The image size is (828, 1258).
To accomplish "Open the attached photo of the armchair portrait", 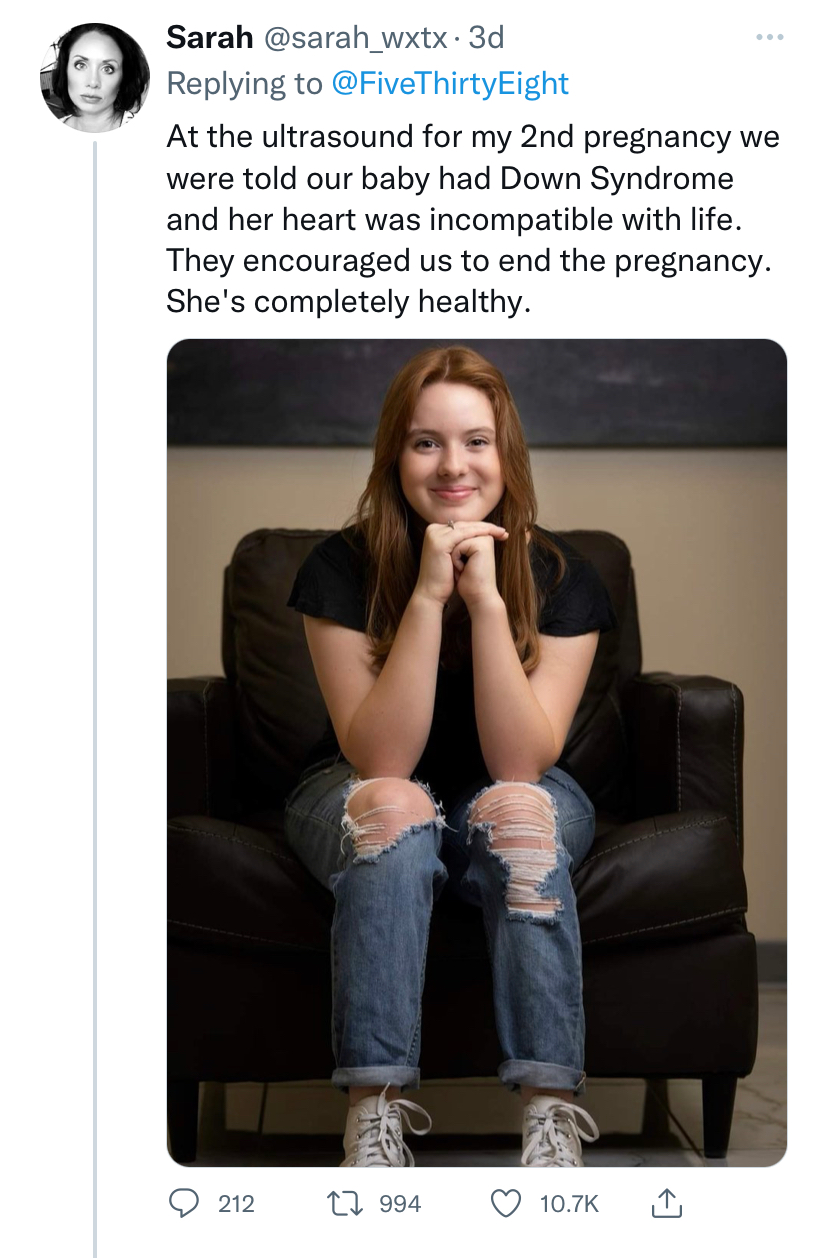I will (476, 753).
